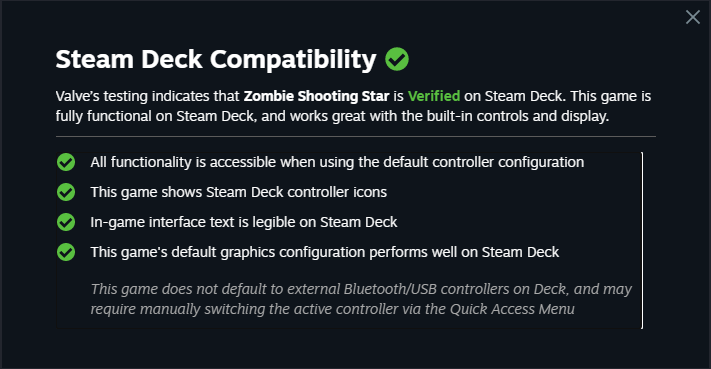Click the summary paragraph about Valve's testing
Viewport: 711px width, 369px height.
pos(353,106)
